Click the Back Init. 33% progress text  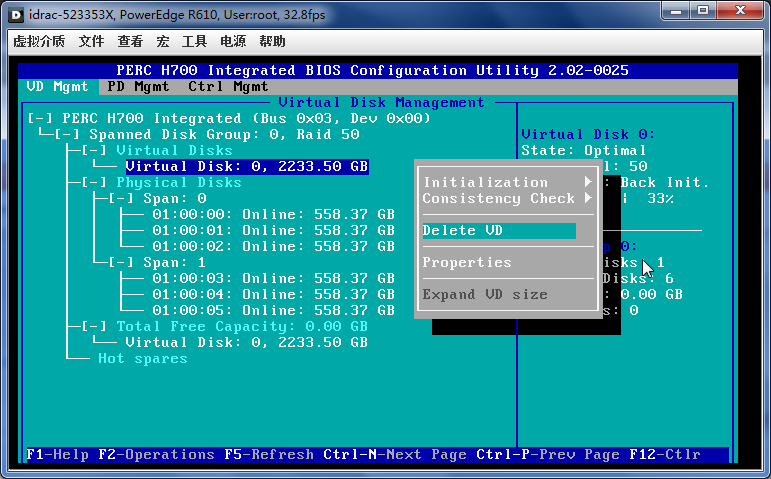[664, 190]
